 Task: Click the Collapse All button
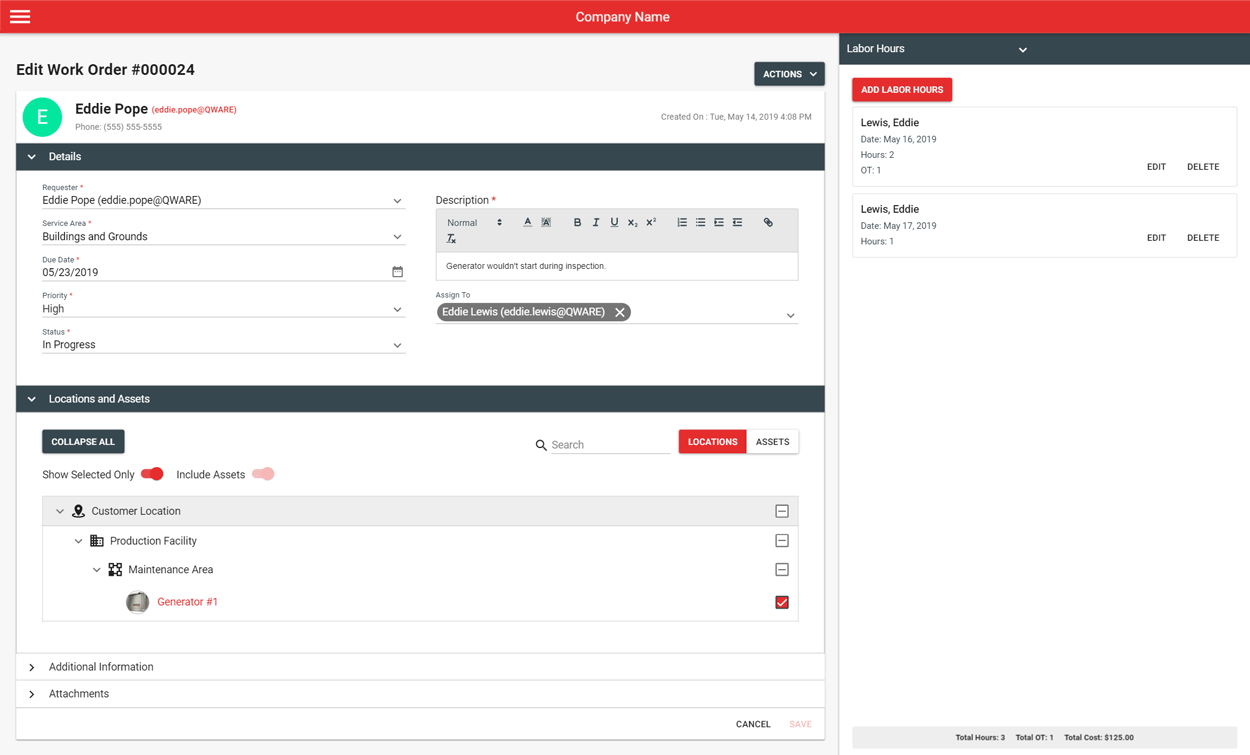coord(83,442)
